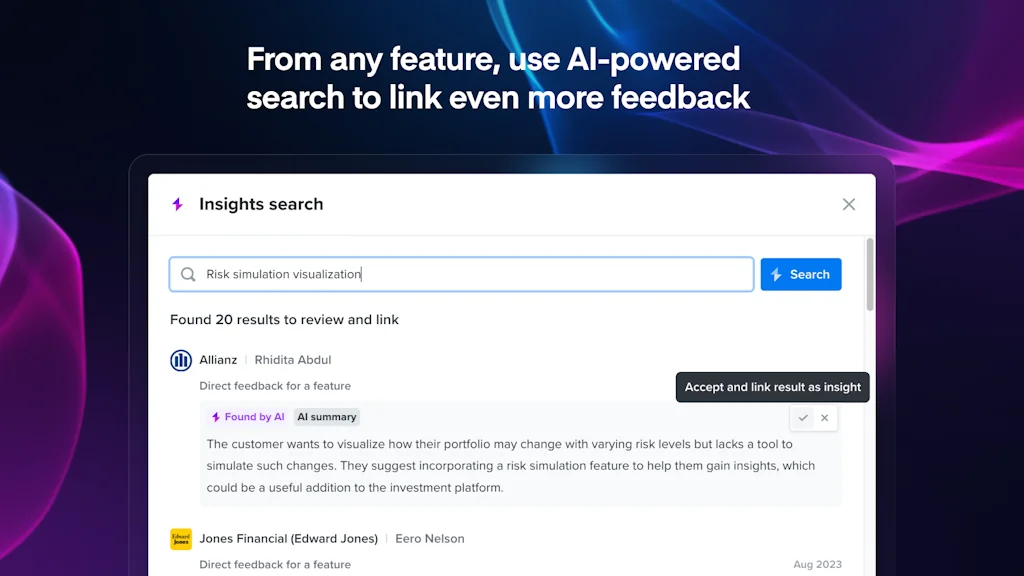1024x576 pixels.
Task: Close the Insights search dialog
Action: click(x=849, y=204)
